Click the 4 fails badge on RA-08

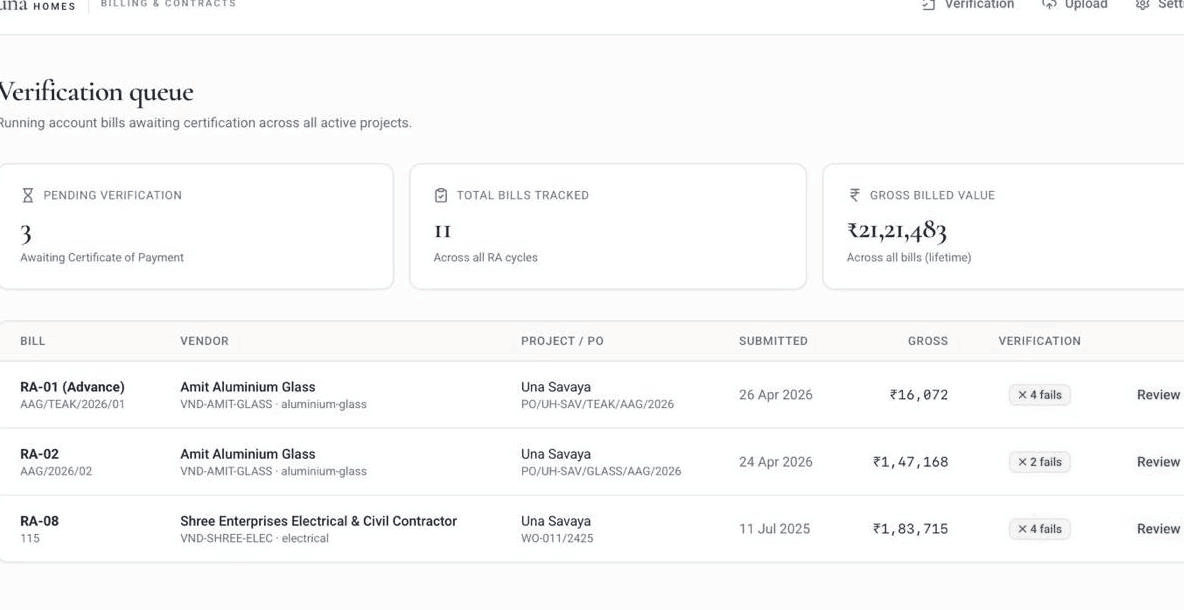pos(1040,529)
